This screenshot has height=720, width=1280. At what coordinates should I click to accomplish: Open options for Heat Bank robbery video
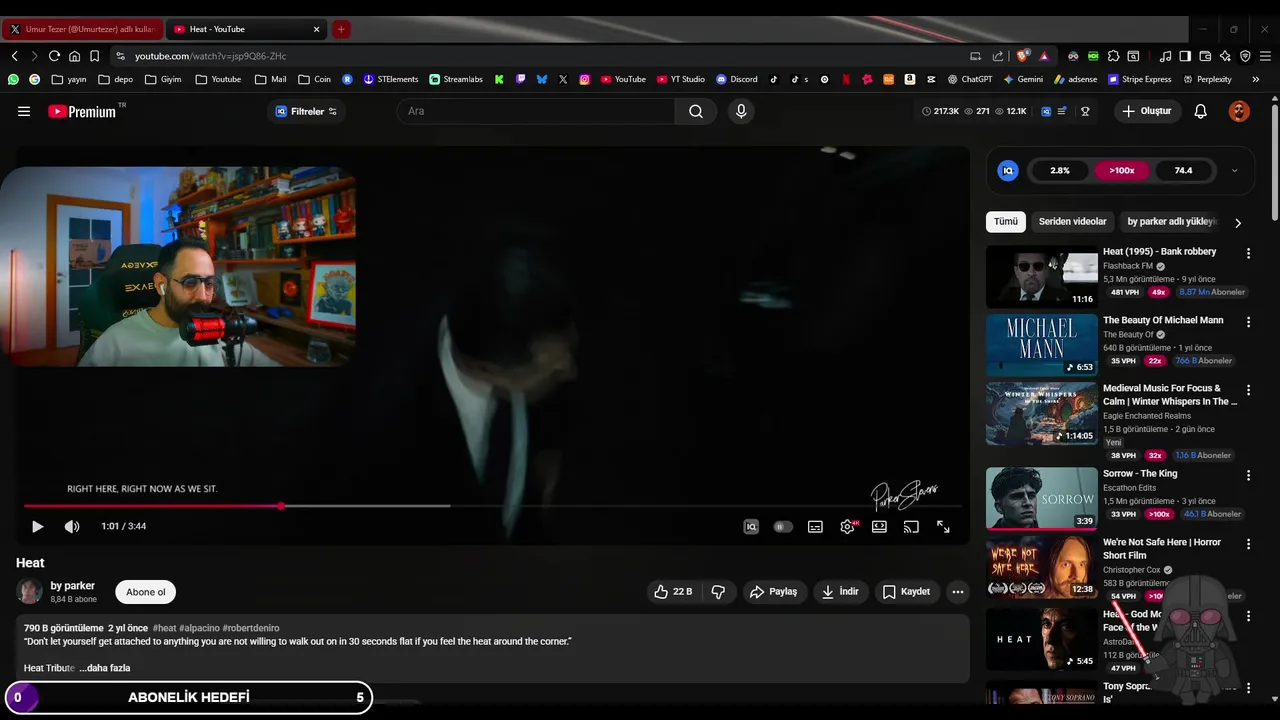(1248, 254)
